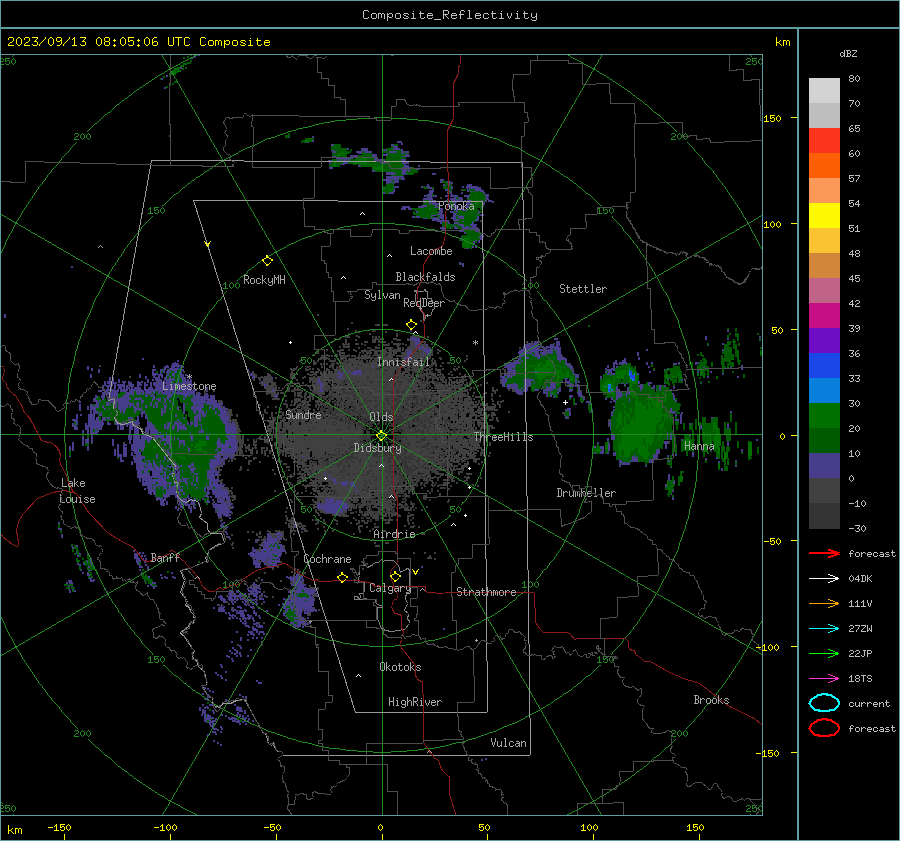
Task: Click the green 20 dBZ color swatch
Action: tap(824, 416)
